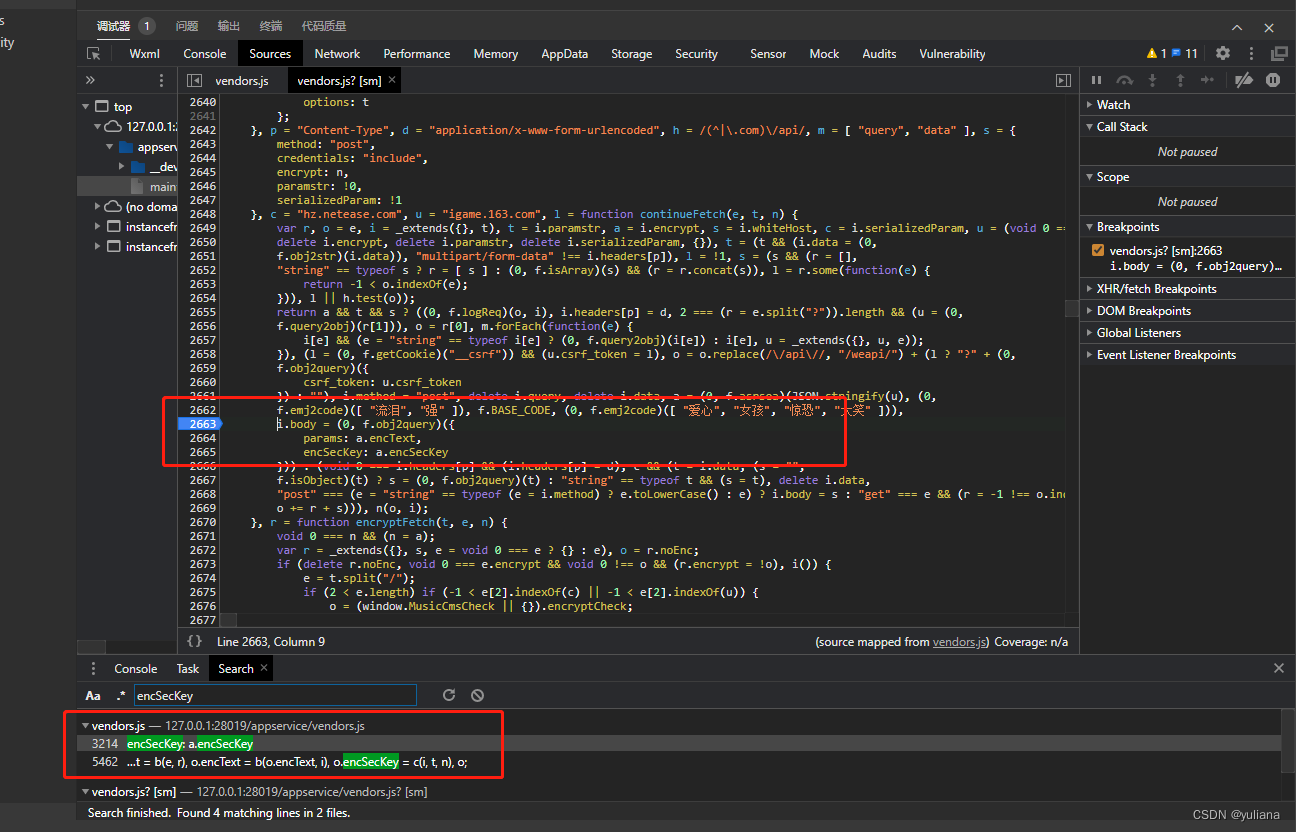Open drawer three-dot menu
Image resolution: width=1296 pixels, height=832 pixels.
click(93, 668)
